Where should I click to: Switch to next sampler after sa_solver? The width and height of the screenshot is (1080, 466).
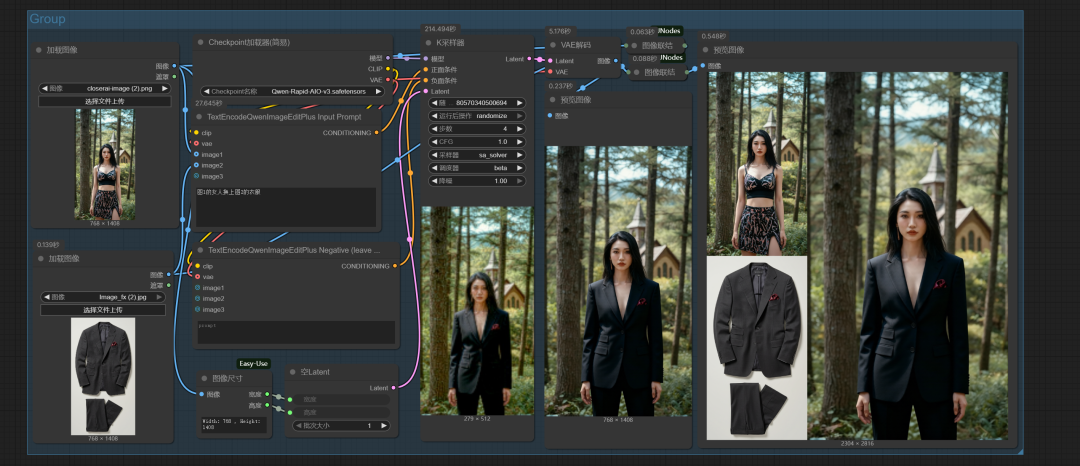point(520,155)
